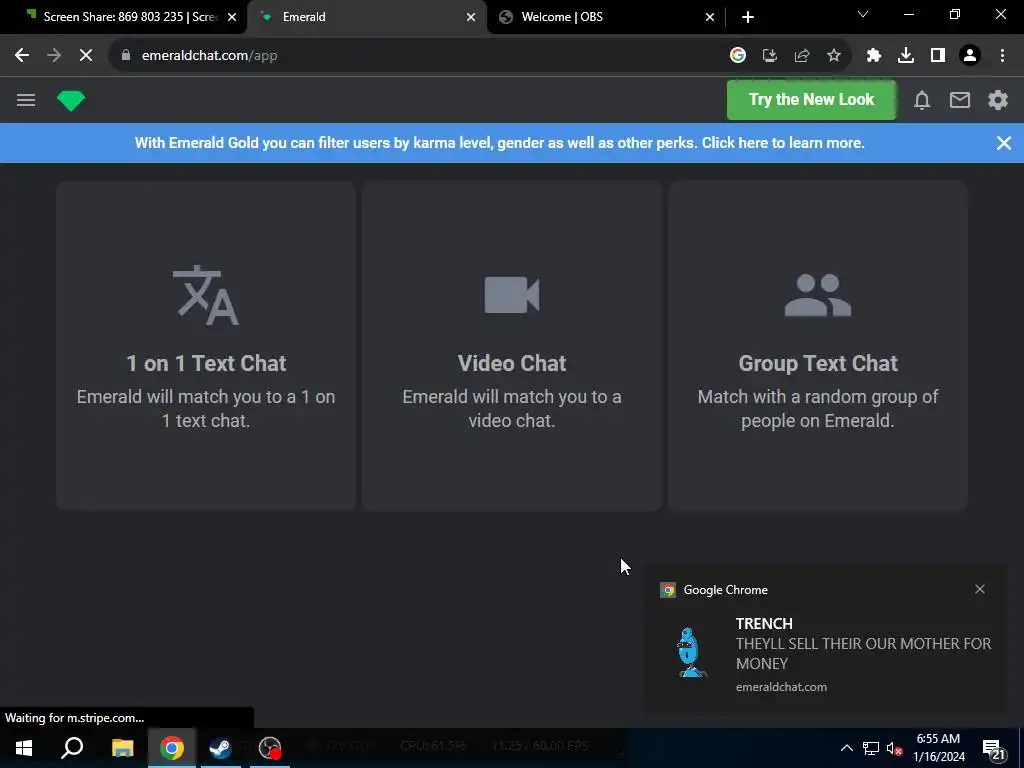1024x768 pixels.
Task: Open Windows Start menu
Action: (24, 748)
